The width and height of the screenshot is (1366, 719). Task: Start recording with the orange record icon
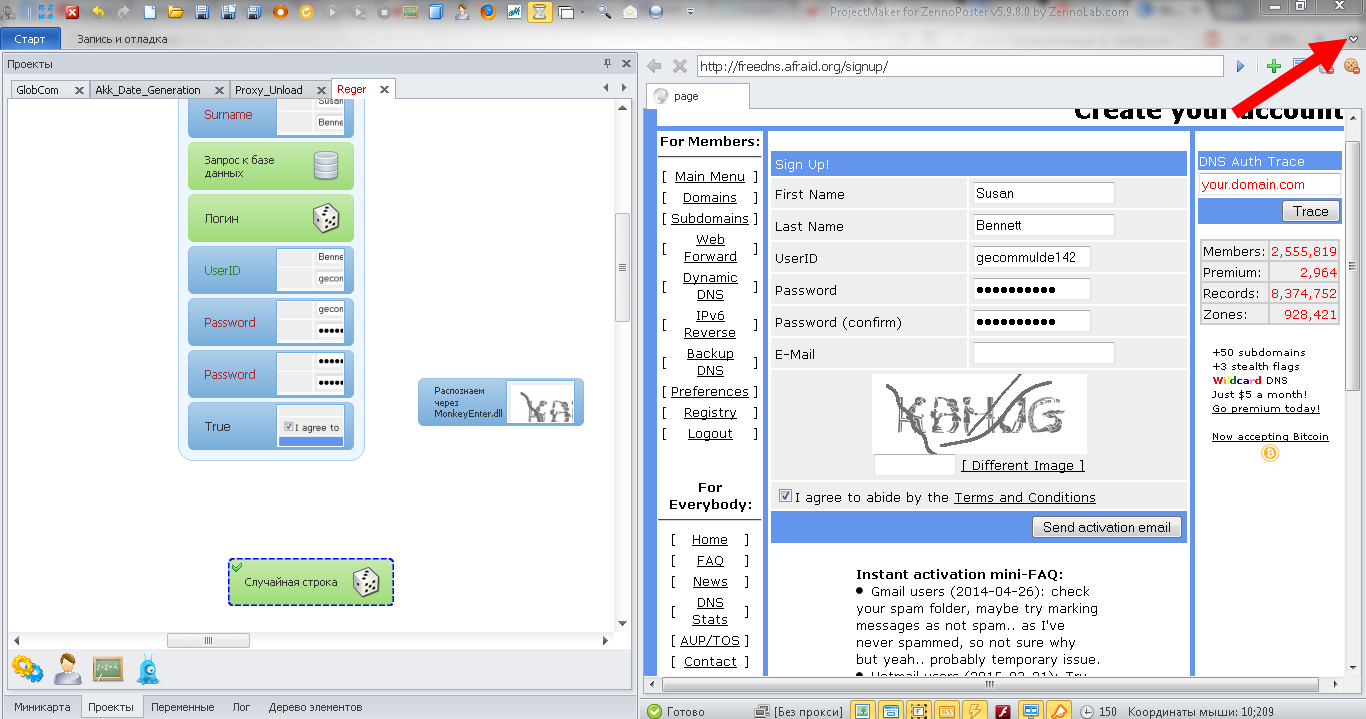click(x=280, y=12)
